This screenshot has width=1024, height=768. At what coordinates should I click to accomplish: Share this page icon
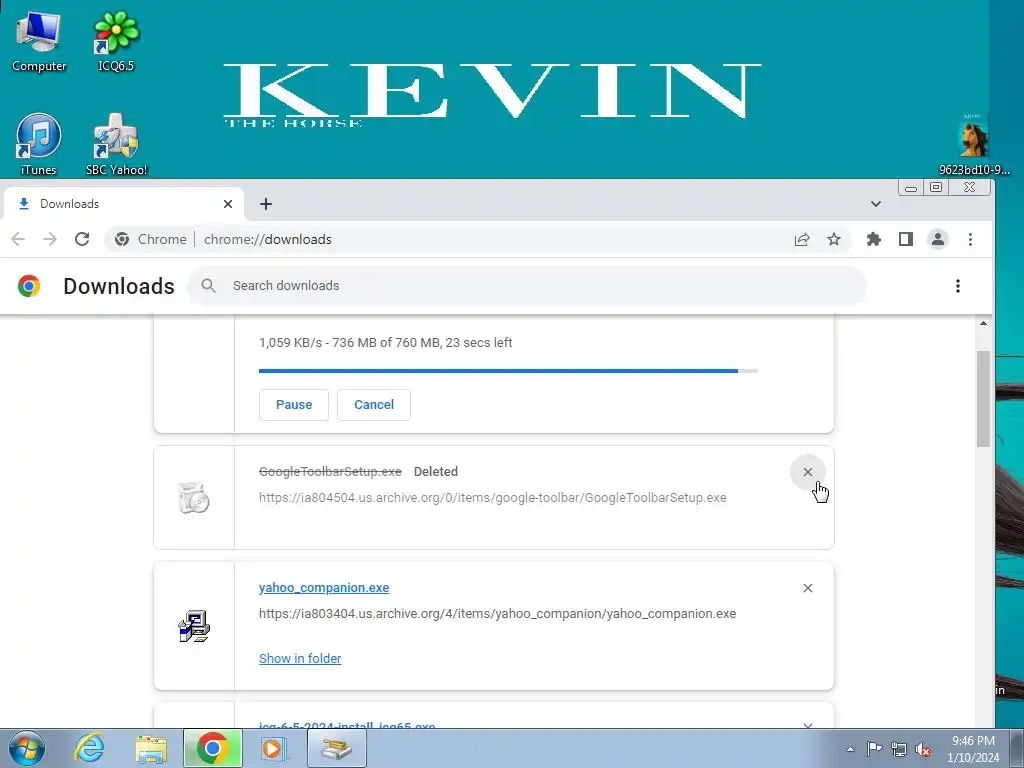pyautogui.click(x=802, y=239)
